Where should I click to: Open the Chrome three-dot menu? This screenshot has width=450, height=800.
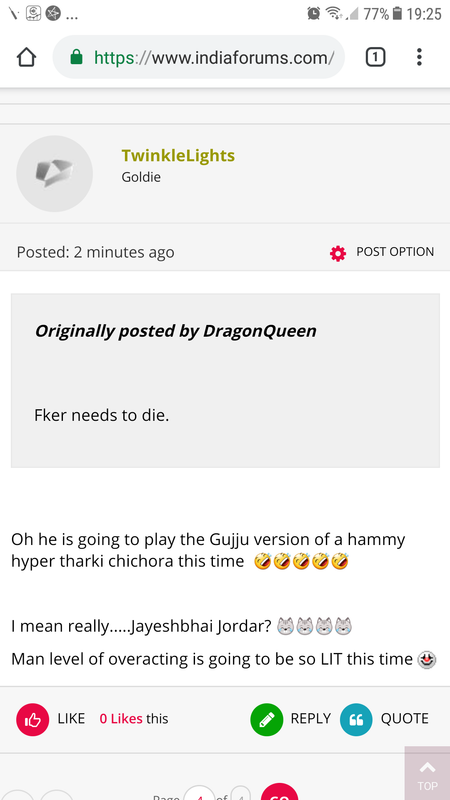tap(419, 57)
